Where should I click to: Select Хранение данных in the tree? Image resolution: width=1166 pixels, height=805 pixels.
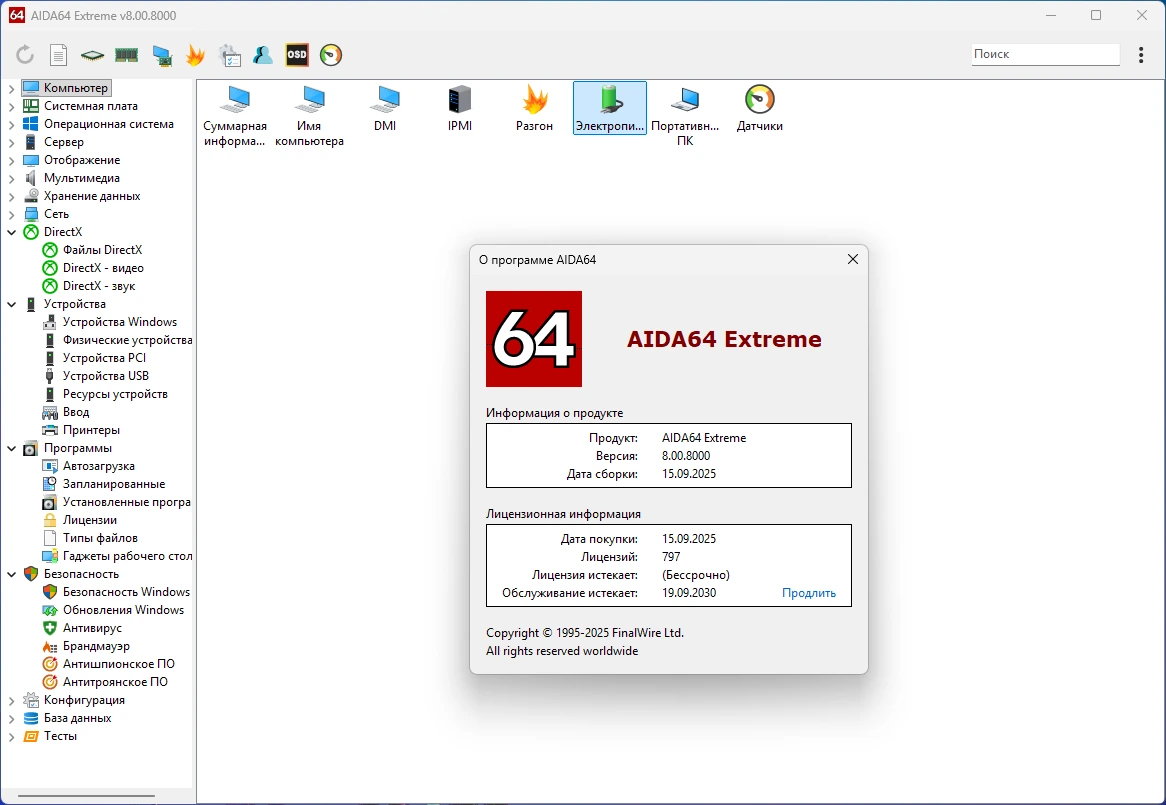(91, 196)
